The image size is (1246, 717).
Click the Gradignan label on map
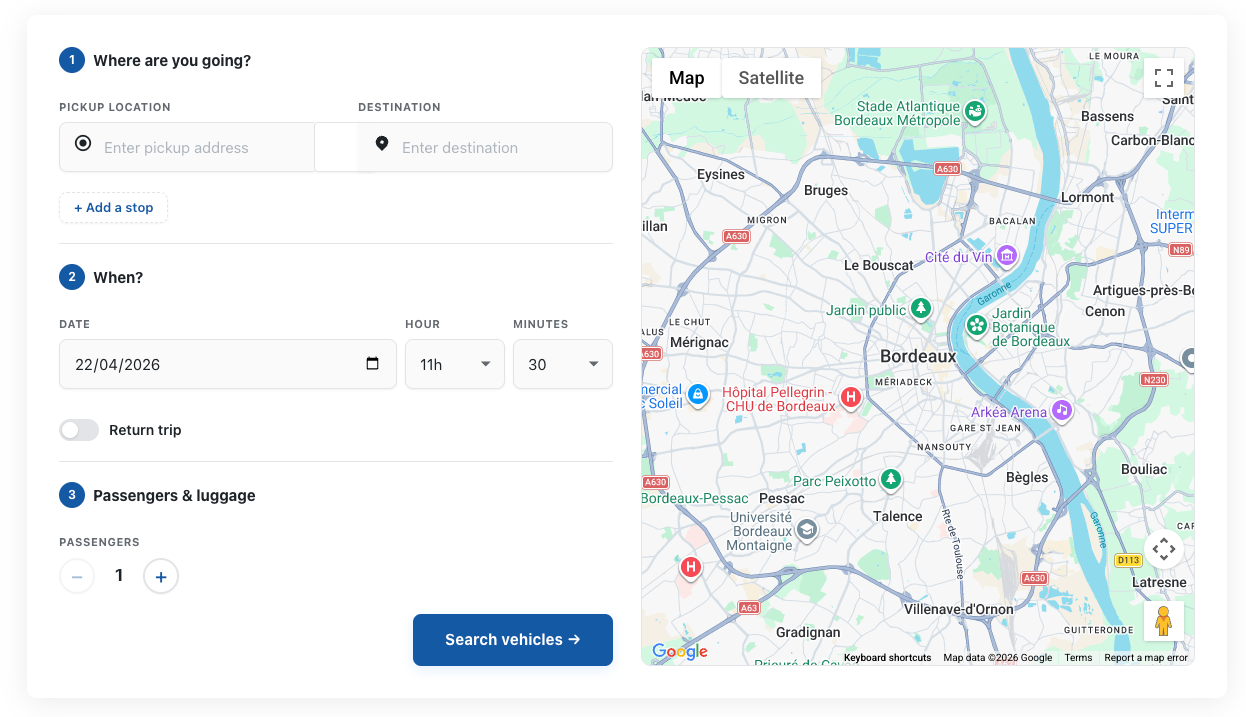tap(808, 632)
